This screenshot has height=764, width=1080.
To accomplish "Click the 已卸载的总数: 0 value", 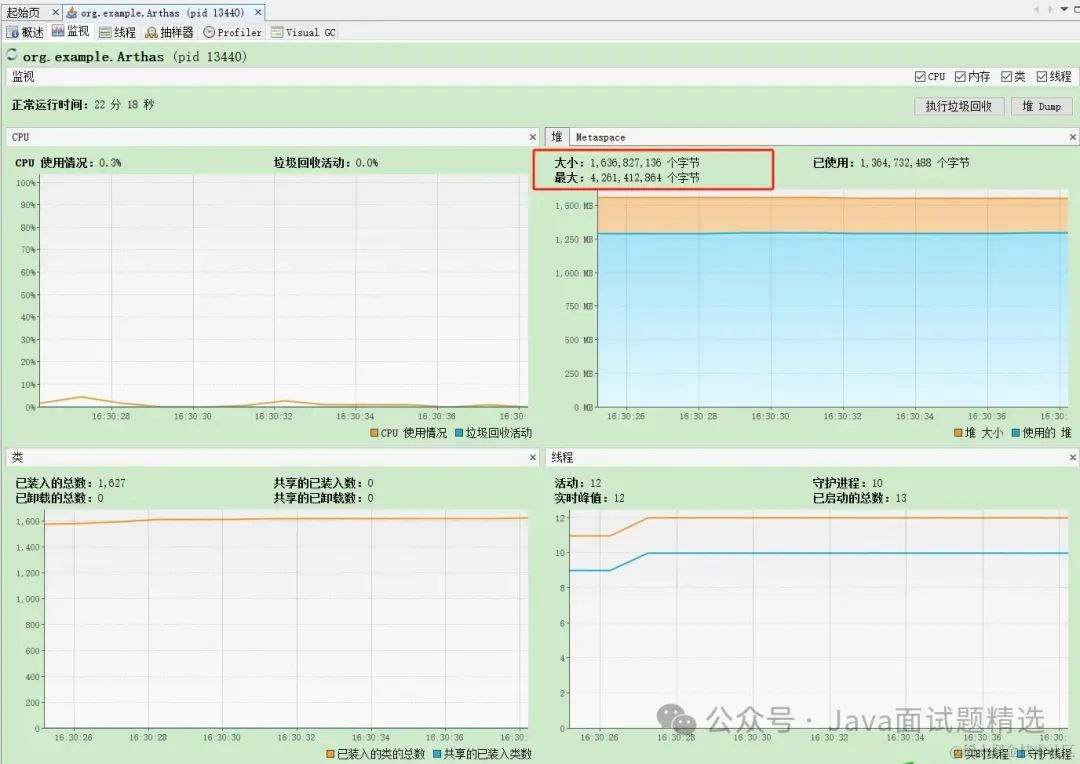I will click(59, 498).
